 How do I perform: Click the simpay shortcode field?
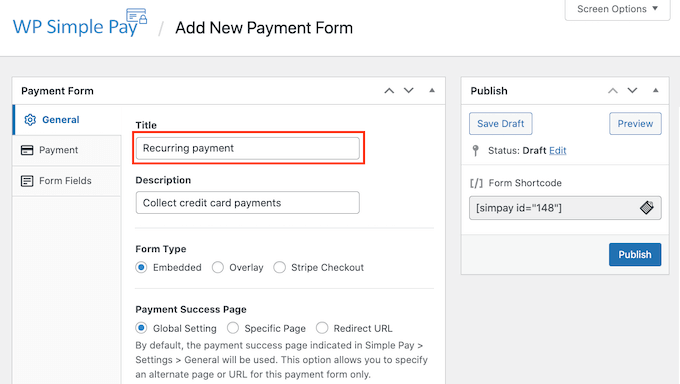[565, 208]
